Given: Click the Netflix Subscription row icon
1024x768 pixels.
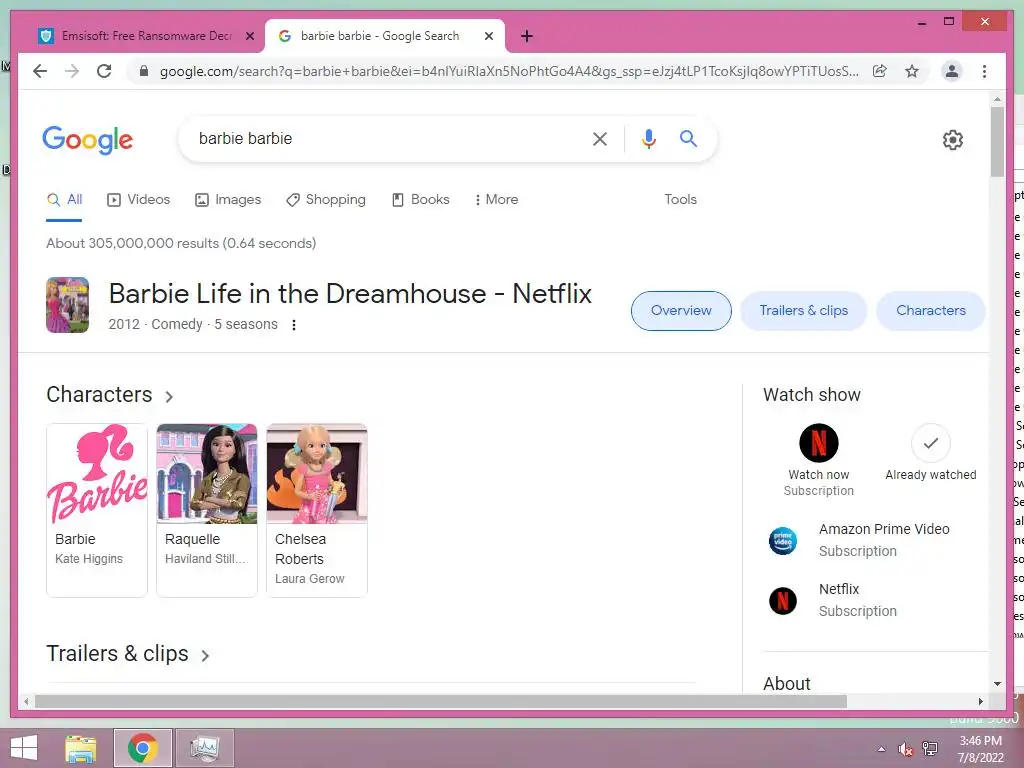Looking at the screenshot, I should pos(782,601).
